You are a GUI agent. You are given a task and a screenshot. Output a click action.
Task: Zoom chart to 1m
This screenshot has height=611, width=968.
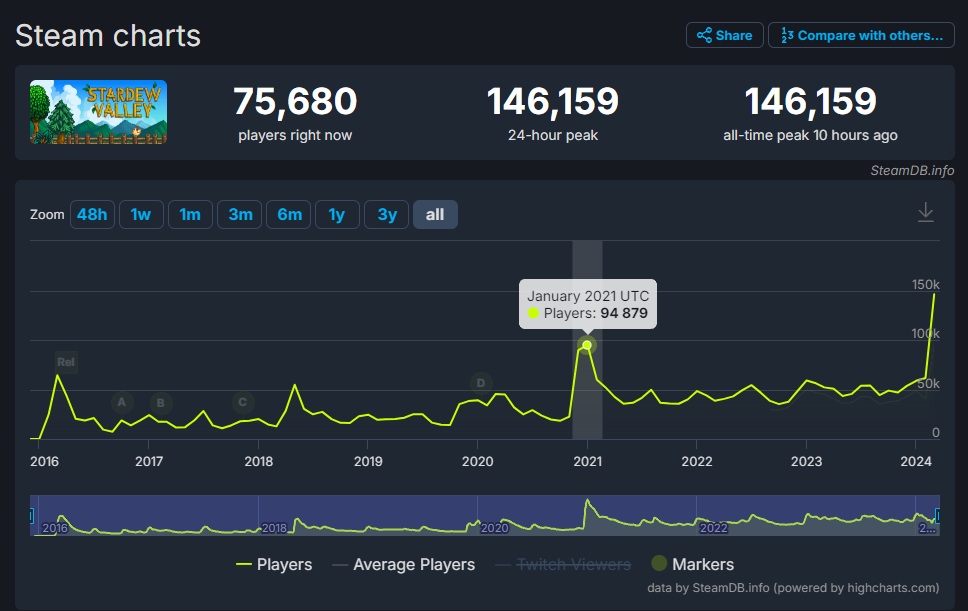click(x=190, y=214)
